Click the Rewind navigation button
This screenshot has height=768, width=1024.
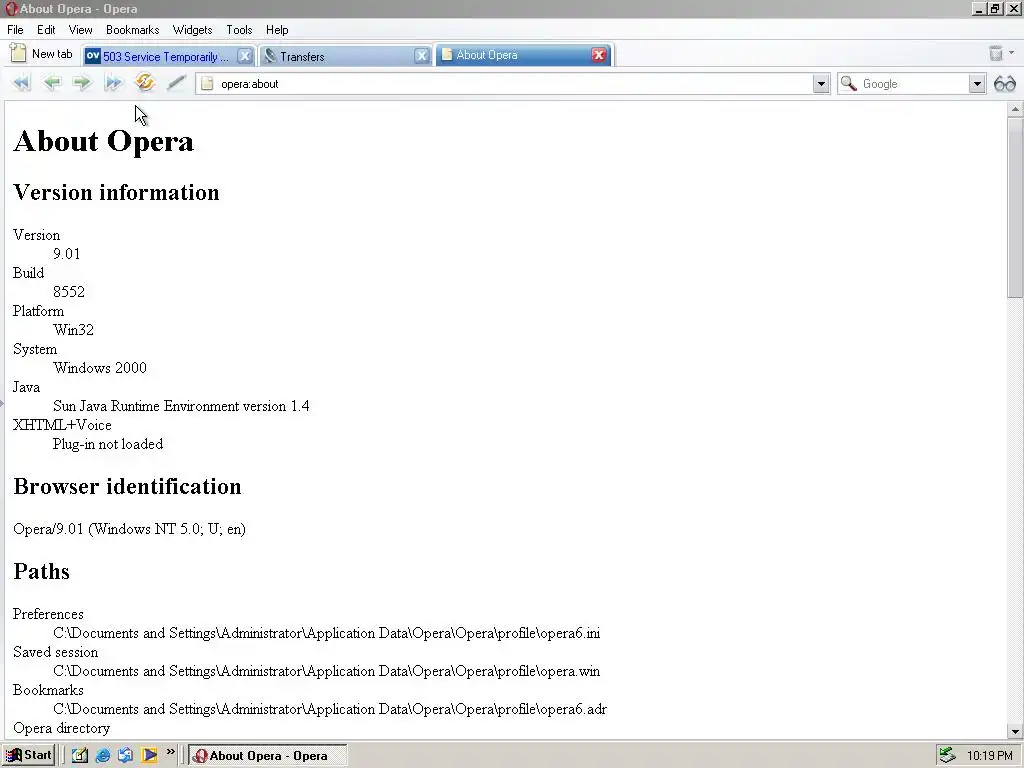[22, 83]
